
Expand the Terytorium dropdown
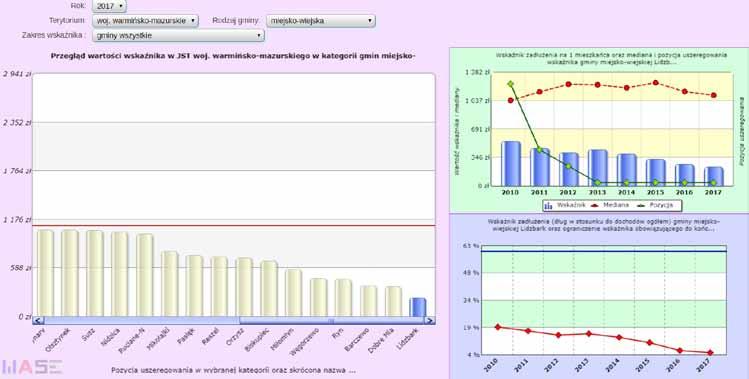point(145,21)
